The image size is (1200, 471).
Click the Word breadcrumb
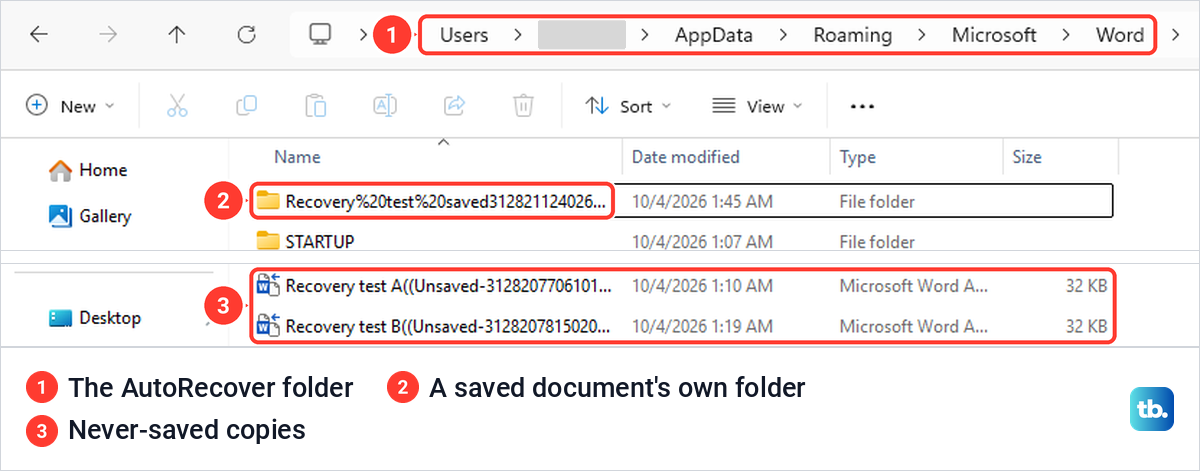1120,35
